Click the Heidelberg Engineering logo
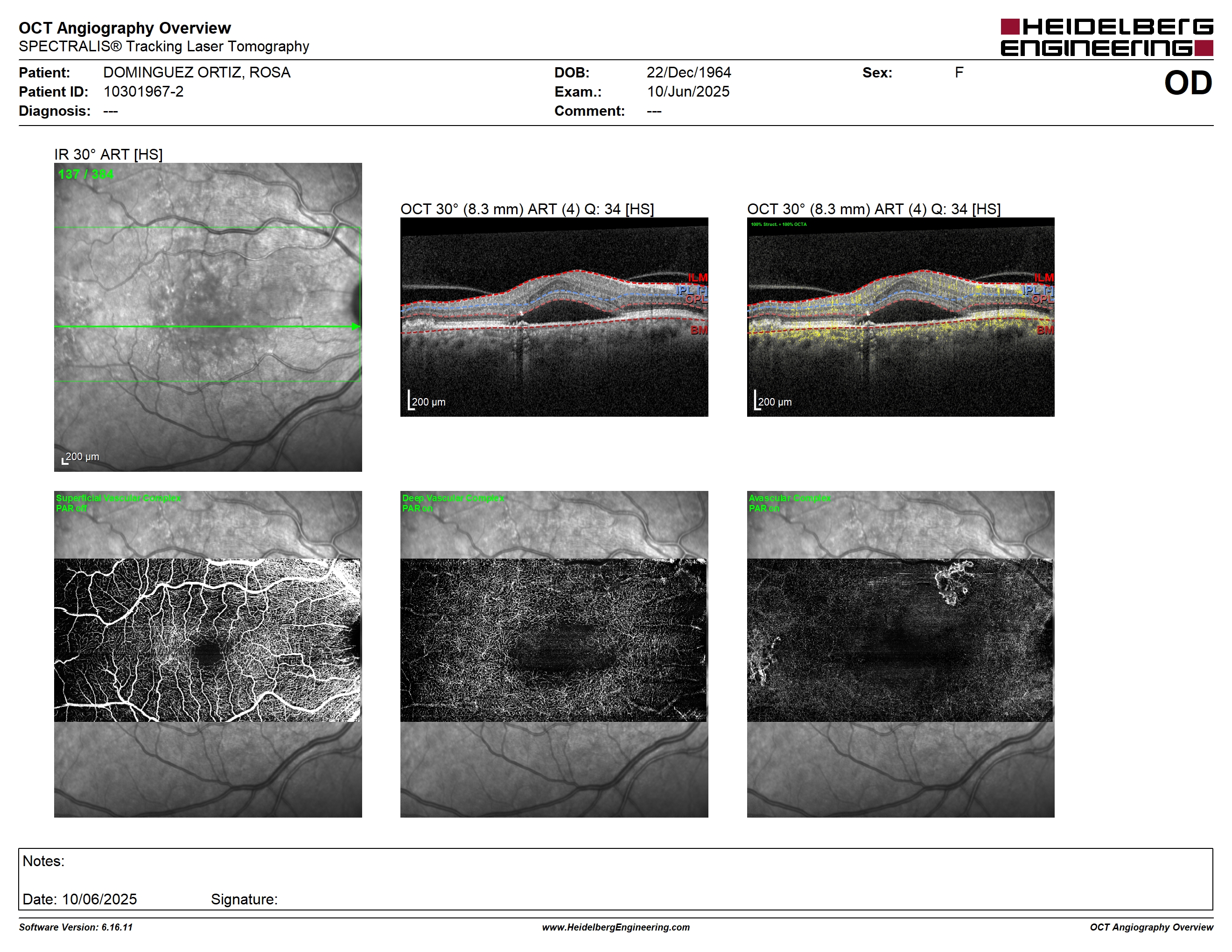The width and height of the screenshot is (1232, 952). [x=1106, y=37]
